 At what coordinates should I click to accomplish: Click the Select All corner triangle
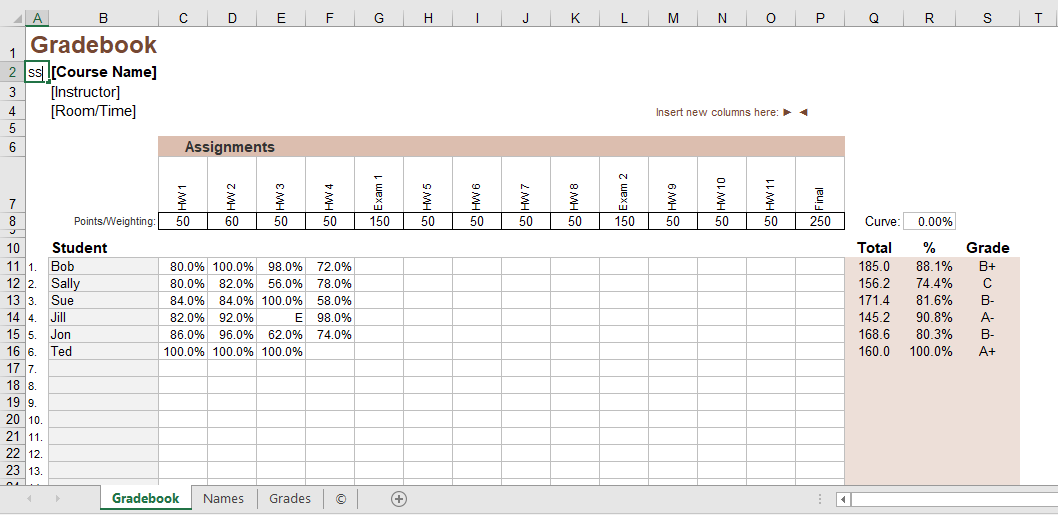tap(11, 18)
